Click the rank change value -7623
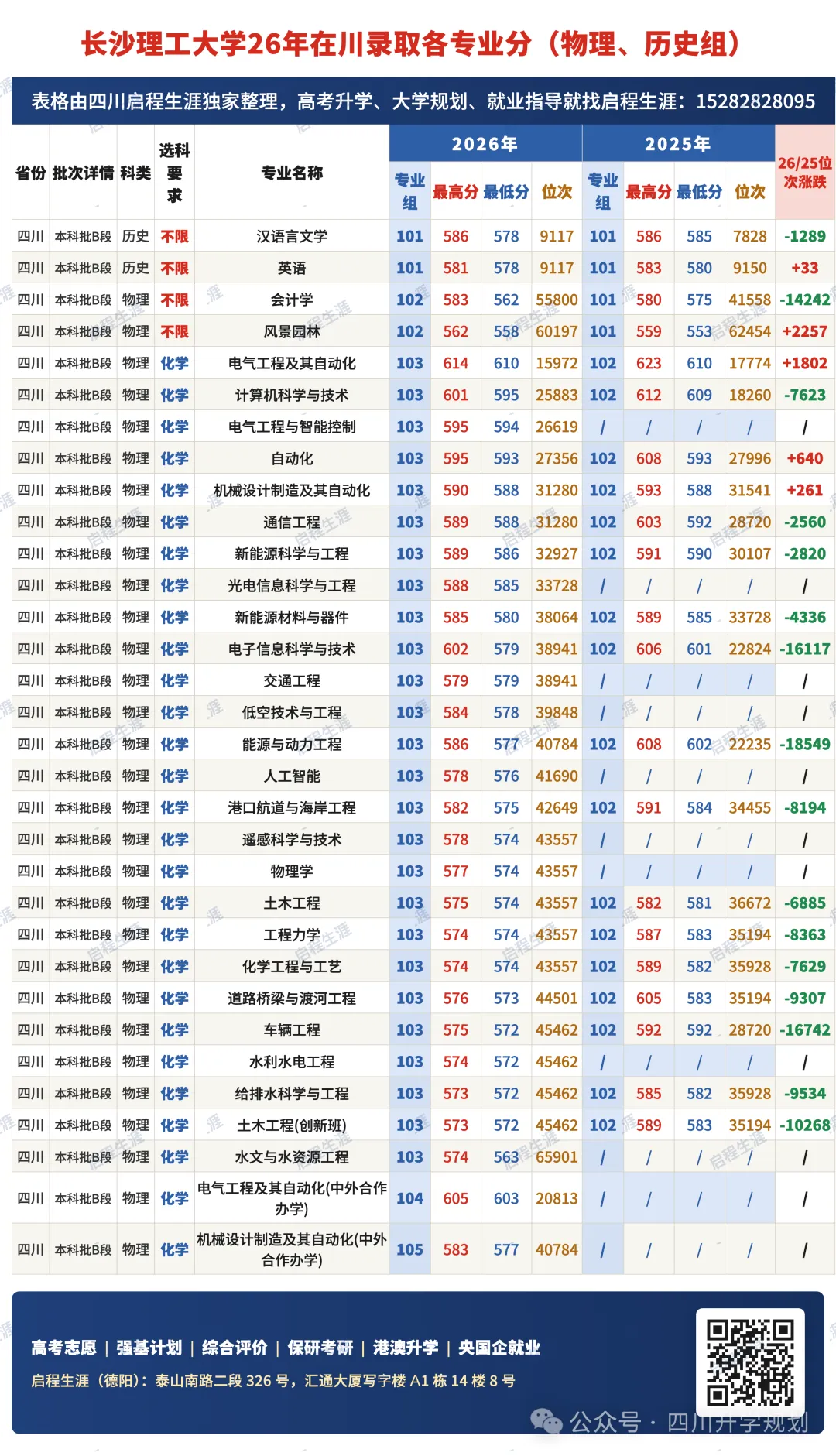Image resolution: width=836 pixels, height=1456 pixels. [x=805, y=395]
